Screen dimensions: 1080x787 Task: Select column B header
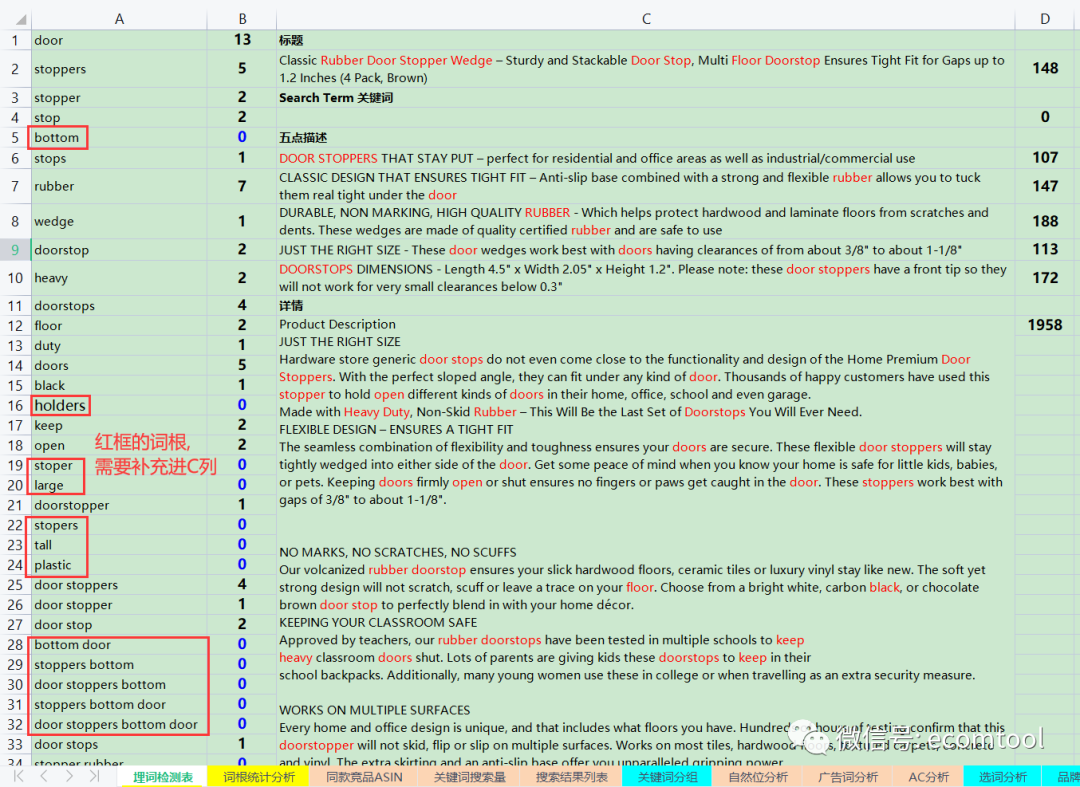(x=242, y=19)
